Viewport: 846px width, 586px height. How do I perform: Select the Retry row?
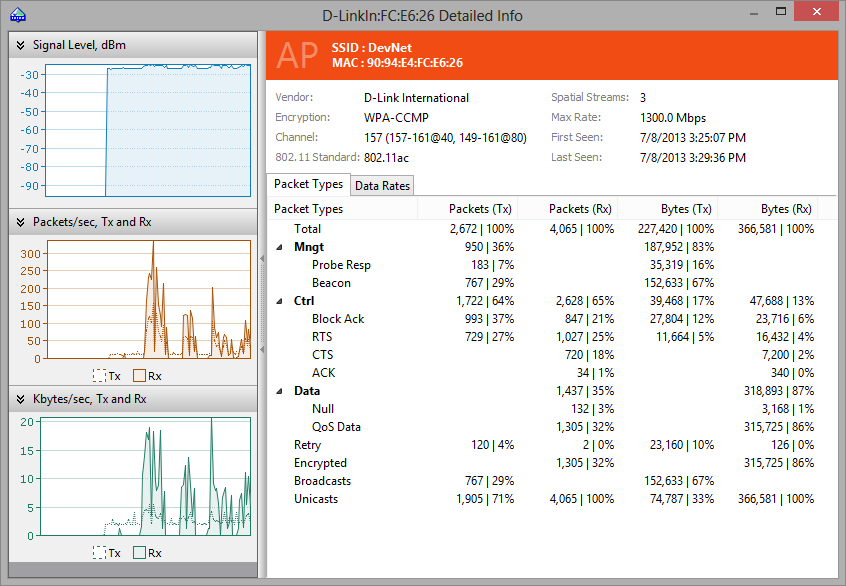551,445
